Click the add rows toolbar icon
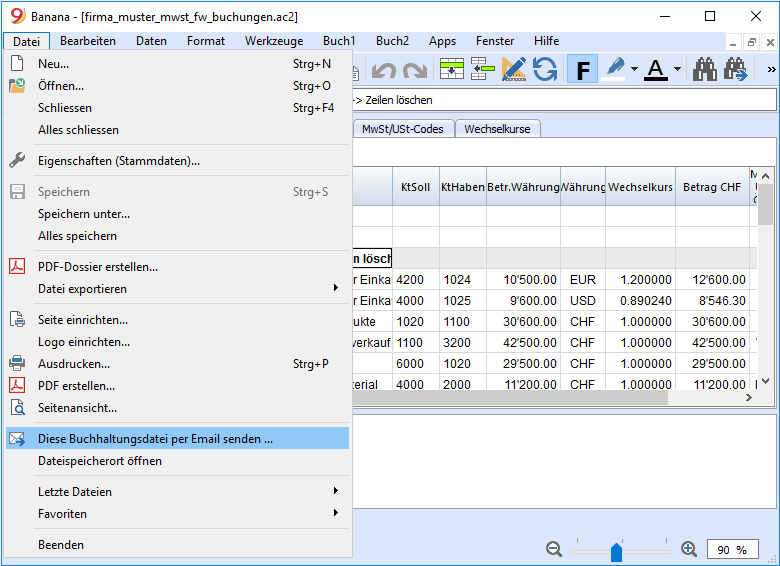The height and width of the screenshot is (566, 780). pyautogui.click(x=482, y=69)
